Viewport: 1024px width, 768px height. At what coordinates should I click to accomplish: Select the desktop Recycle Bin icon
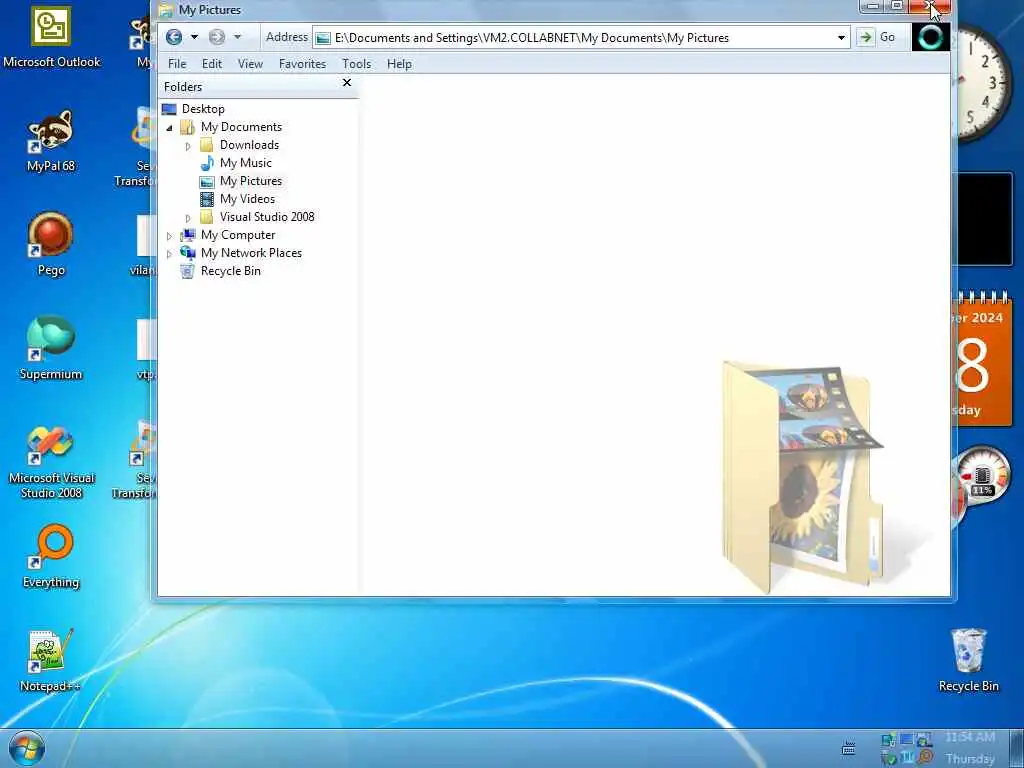coord(968,660)
